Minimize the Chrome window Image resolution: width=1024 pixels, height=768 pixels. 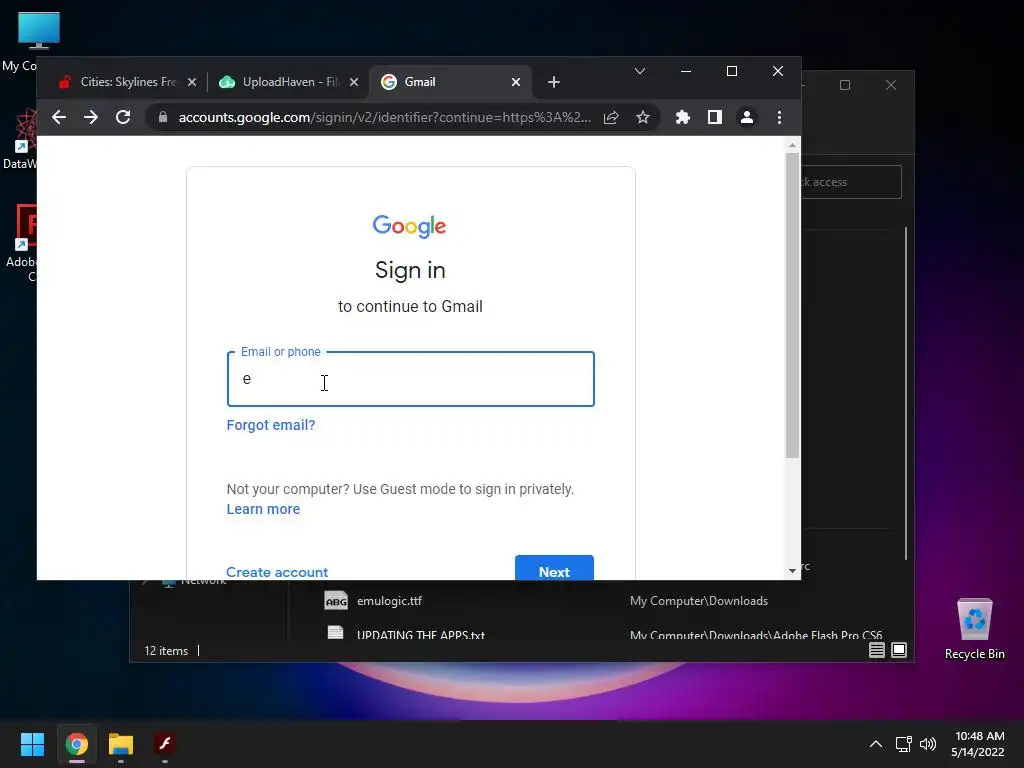pos(686,71)
